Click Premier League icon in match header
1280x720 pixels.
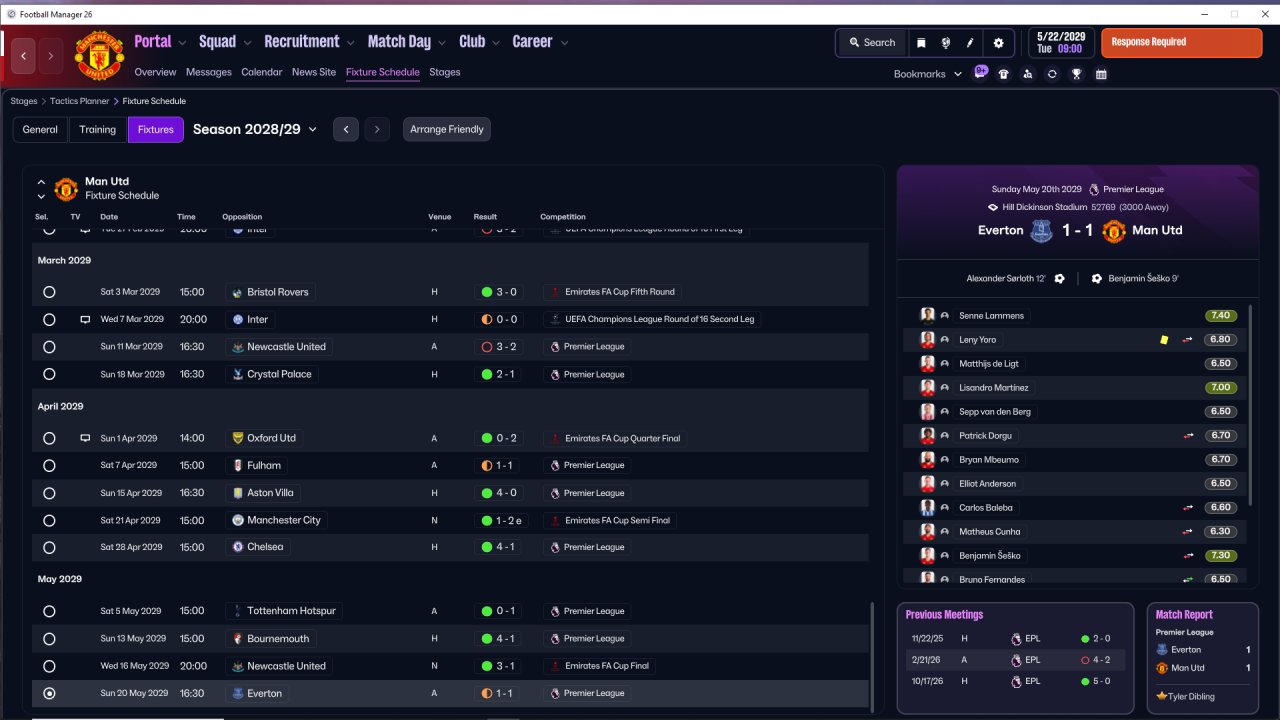pyautogui.click(x=1094, y=189)
